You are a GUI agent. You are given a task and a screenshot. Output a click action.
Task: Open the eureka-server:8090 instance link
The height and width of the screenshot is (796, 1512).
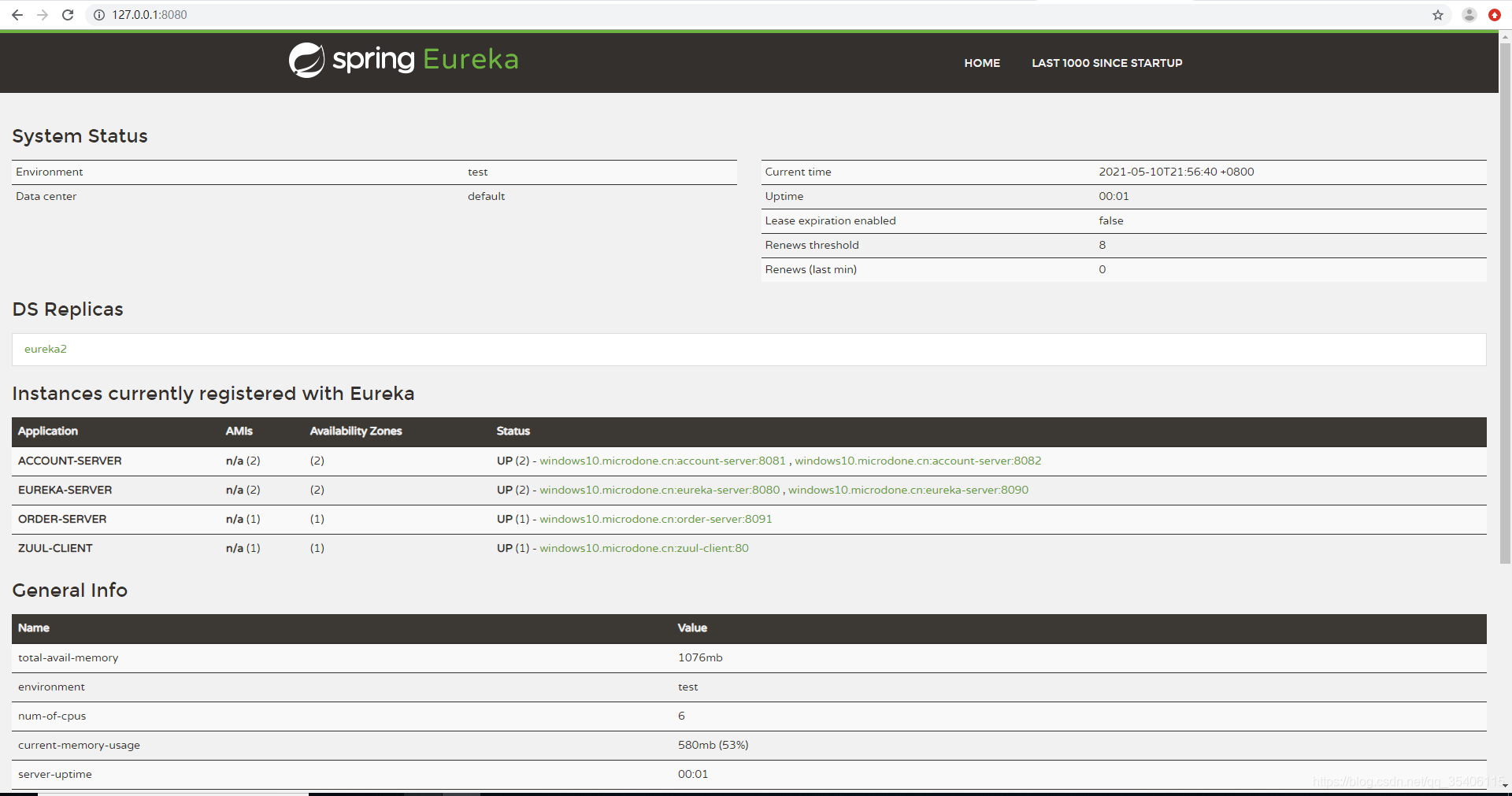coord(908,490)
